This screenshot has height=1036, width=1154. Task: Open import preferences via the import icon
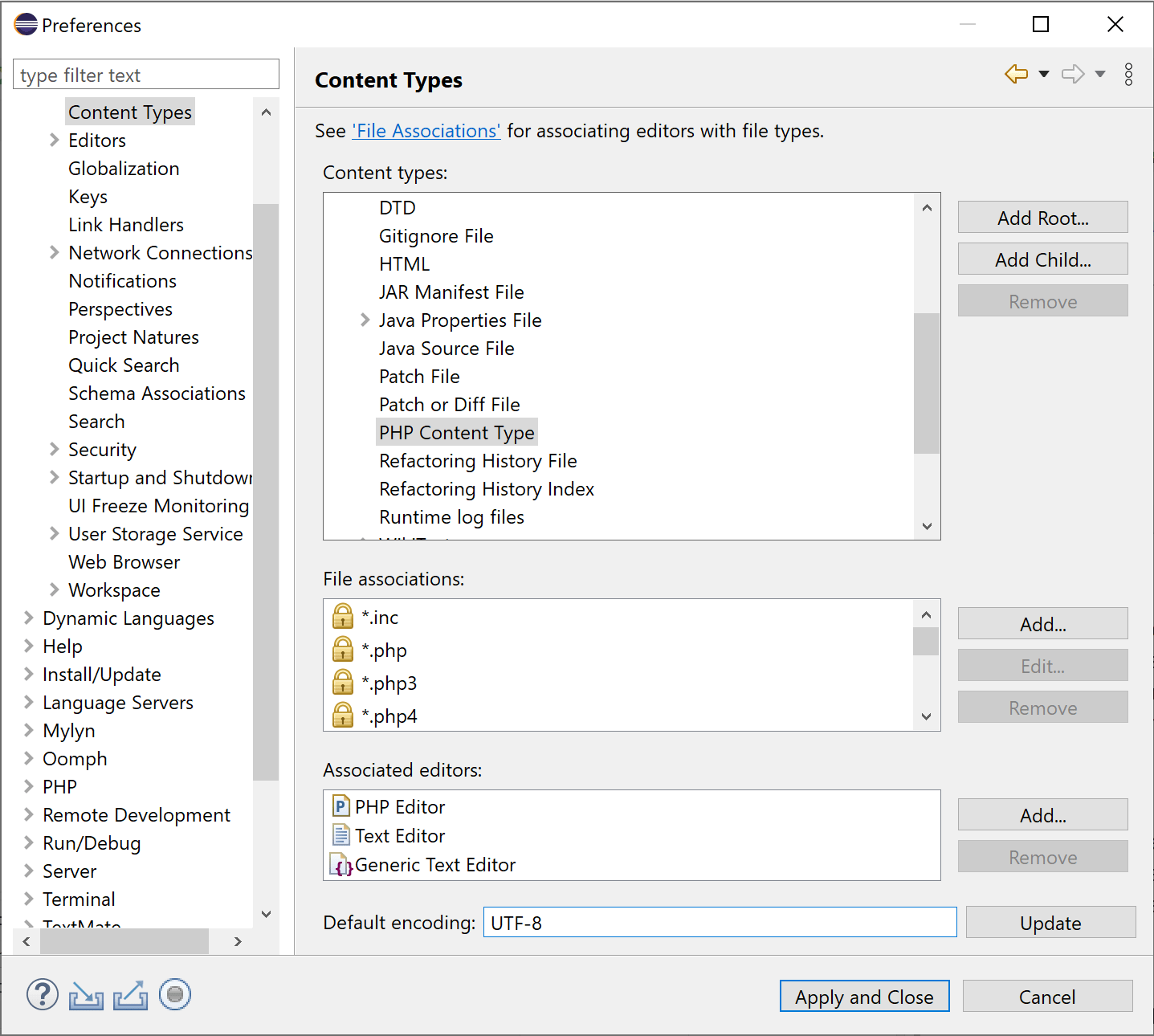click(x=86, y=995)
